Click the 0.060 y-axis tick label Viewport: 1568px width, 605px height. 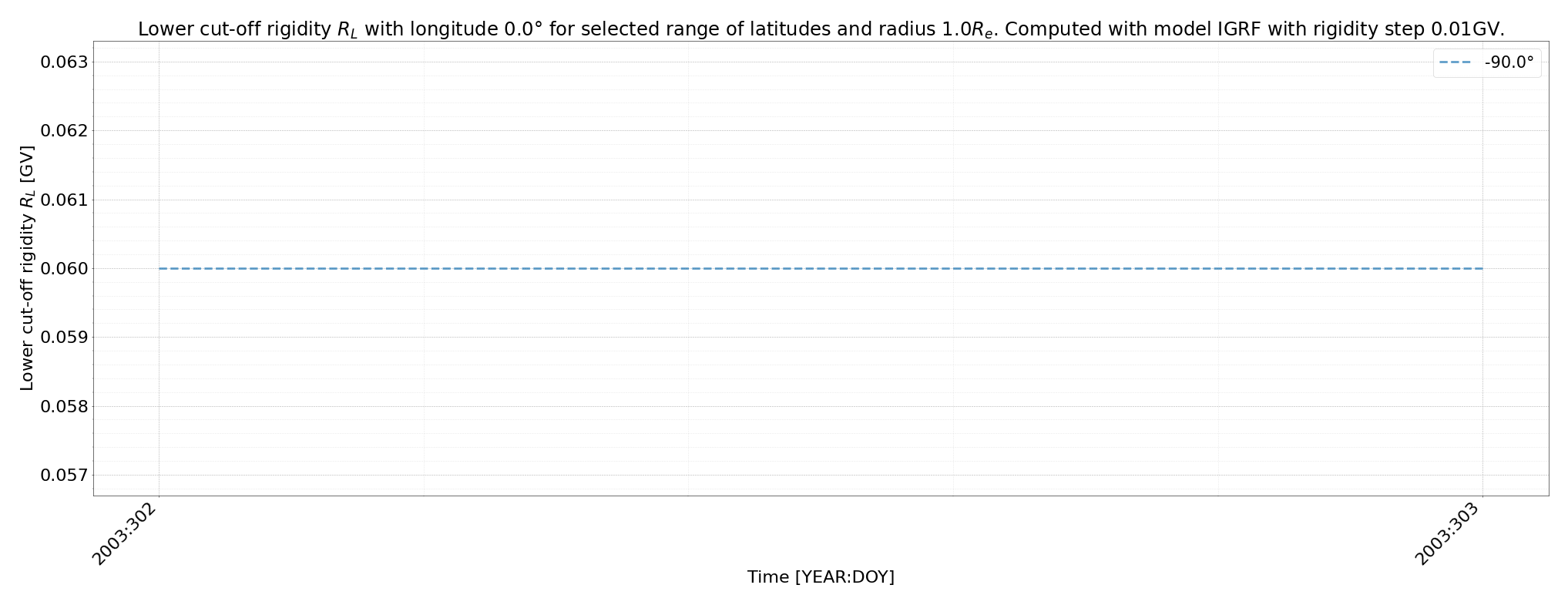pyautogui.click(x=65, y=268)
